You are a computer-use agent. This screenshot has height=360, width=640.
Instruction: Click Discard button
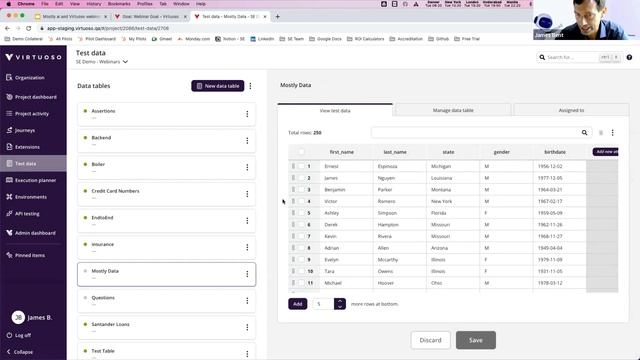431,340
